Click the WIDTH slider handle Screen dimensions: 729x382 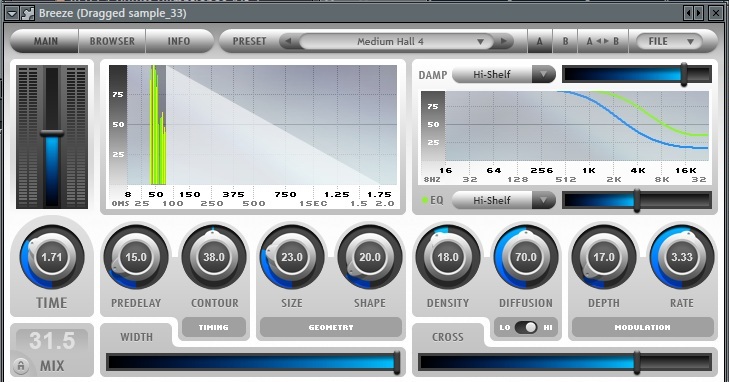tap(397, 362)
